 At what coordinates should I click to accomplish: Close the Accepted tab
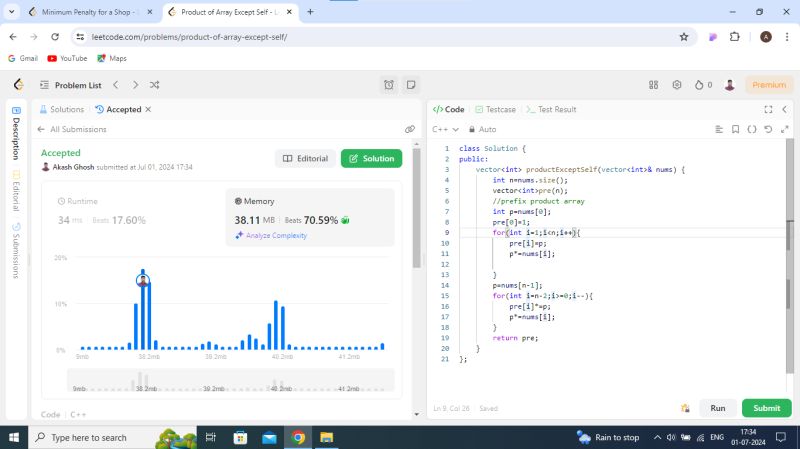[x=148, y=109]
